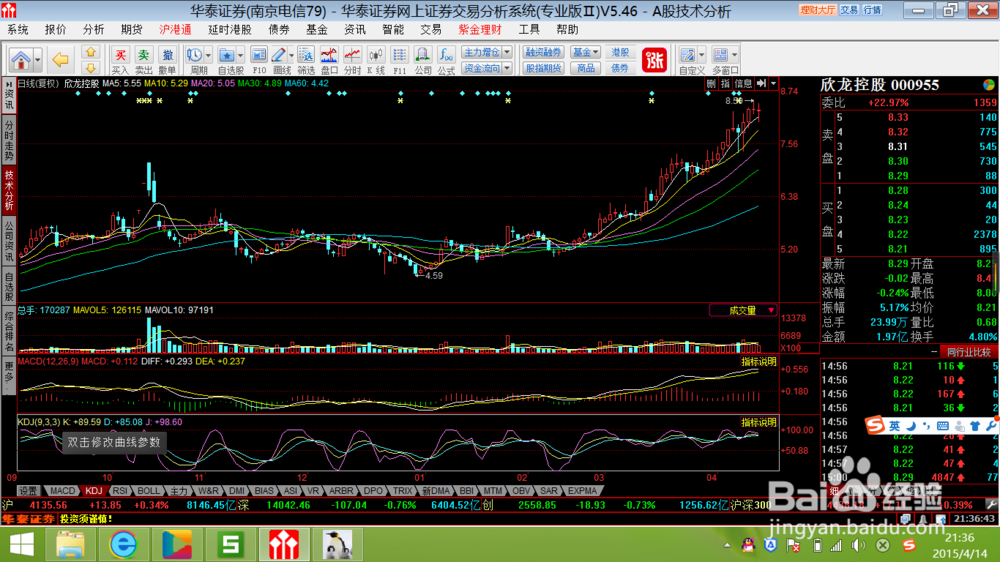1000x562 pixels.
Task: Click the 信息 button above the chart
Action: pos(743,84)
